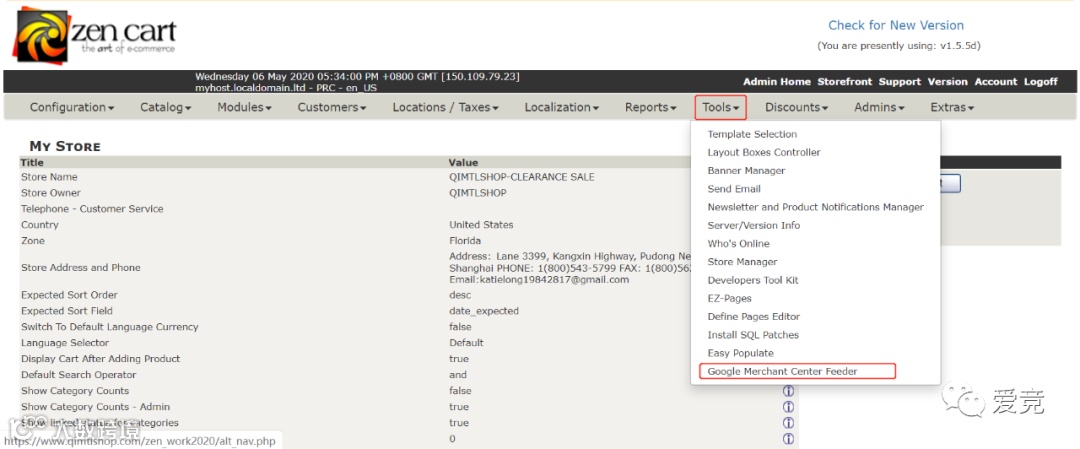Screen dimensions: 1080x449
Task: Expand the Configuration menu
Action: (x=72, y=107)
